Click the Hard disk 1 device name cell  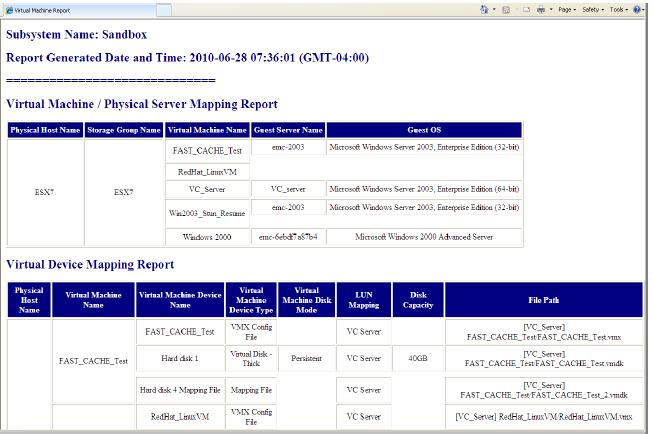[x=180, y=358]
